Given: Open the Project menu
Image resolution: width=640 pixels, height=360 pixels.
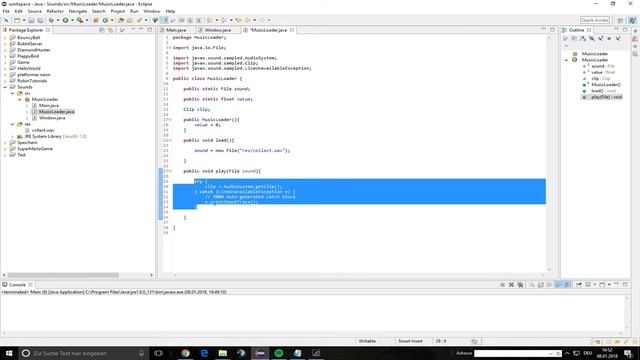Looking at the screenshot, I should click(x=118, y=11).
